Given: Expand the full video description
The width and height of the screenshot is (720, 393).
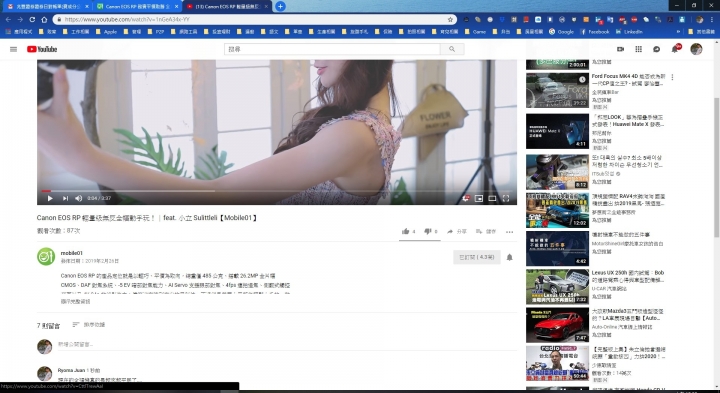Looking at the screenshot, I should [x=75, y=302].
